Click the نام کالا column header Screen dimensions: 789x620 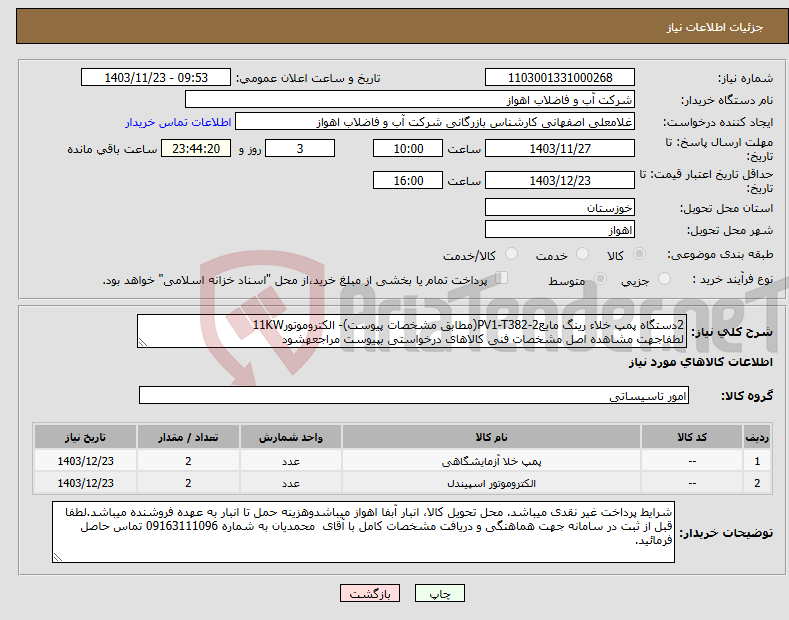[491, 437]
